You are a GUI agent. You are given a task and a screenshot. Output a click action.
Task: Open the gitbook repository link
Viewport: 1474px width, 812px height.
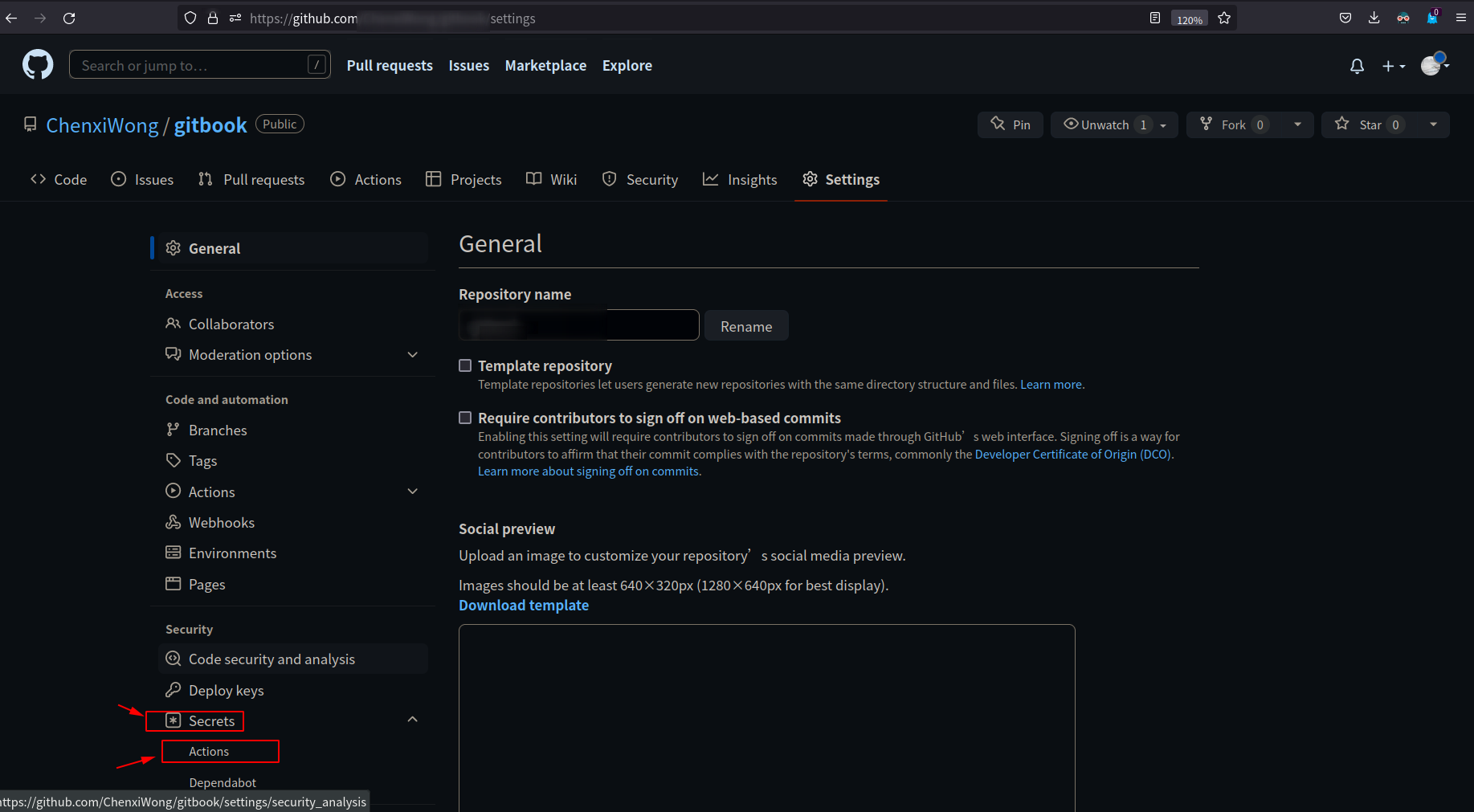click(210, 125)
